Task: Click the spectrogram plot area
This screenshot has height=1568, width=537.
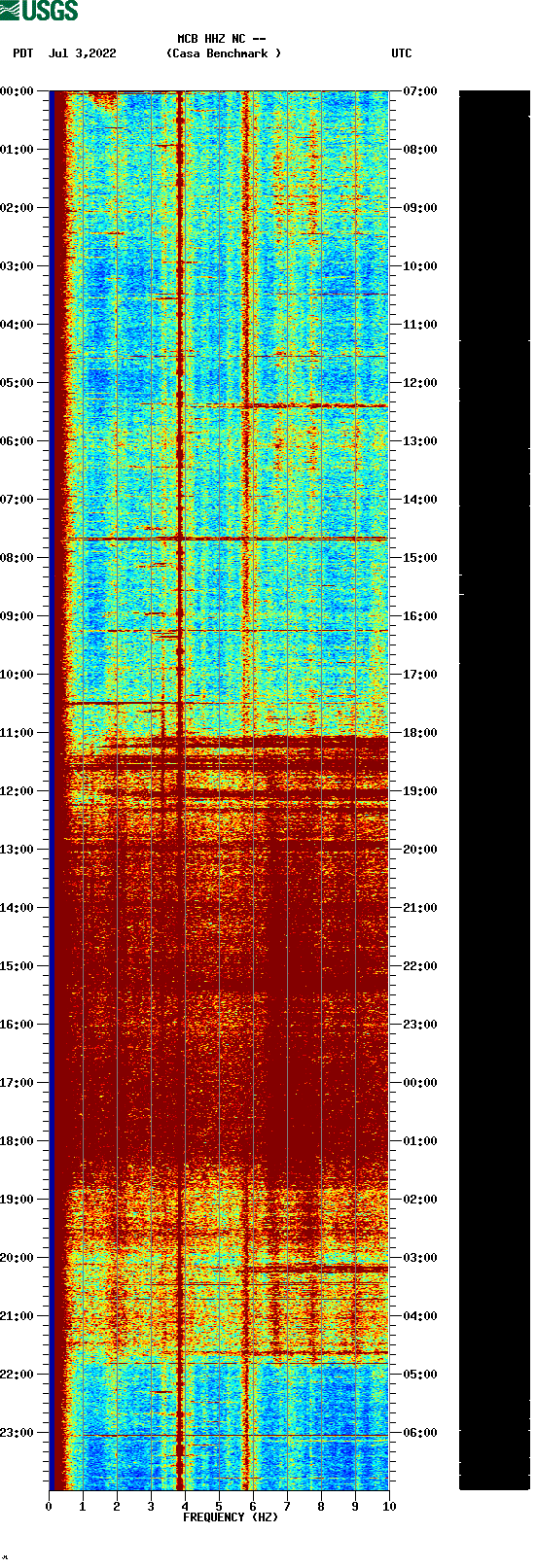Action: [x=219, y=790]
